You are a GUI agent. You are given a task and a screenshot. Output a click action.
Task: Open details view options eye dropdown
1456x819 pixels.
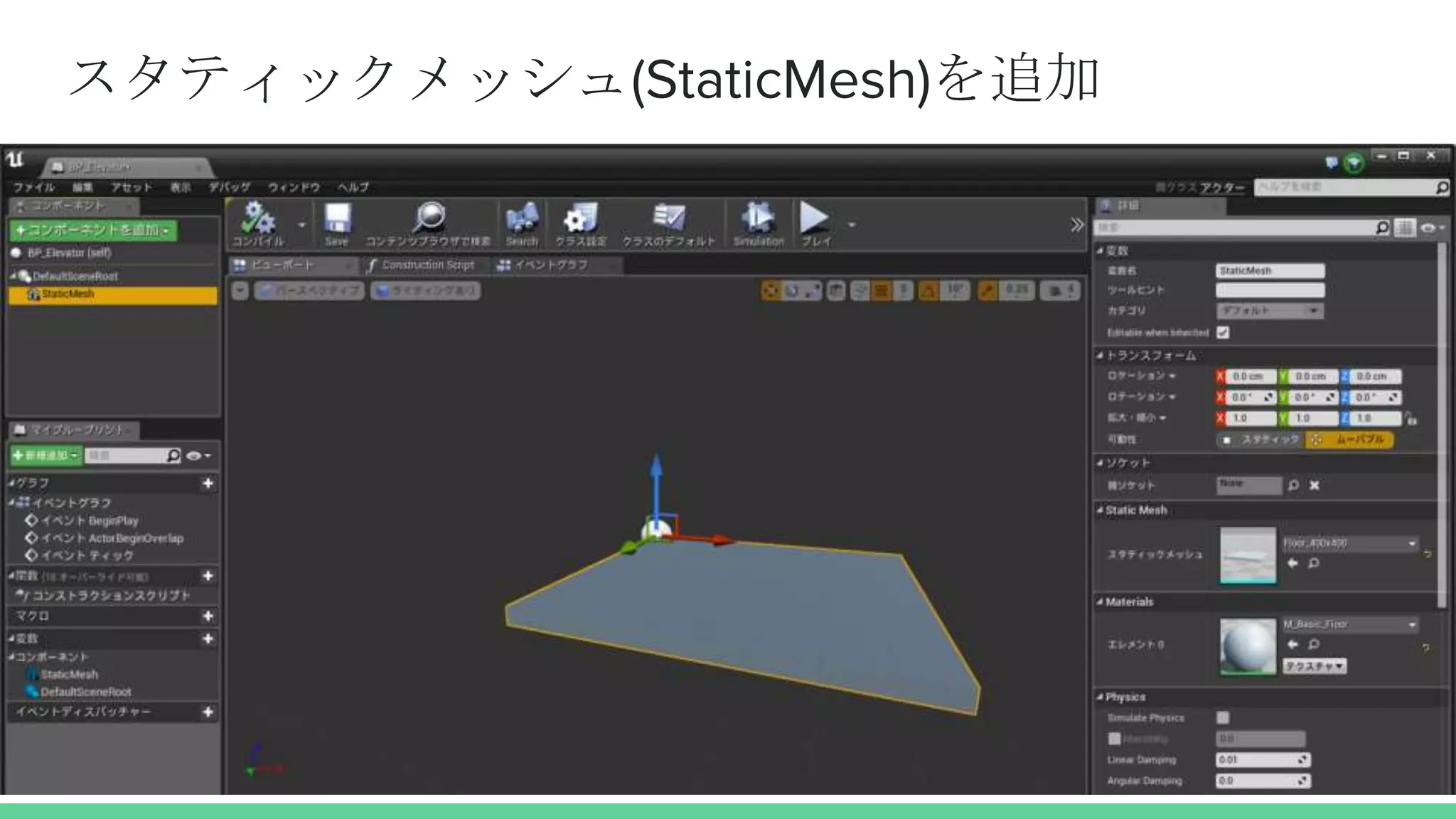point(1431,228)
